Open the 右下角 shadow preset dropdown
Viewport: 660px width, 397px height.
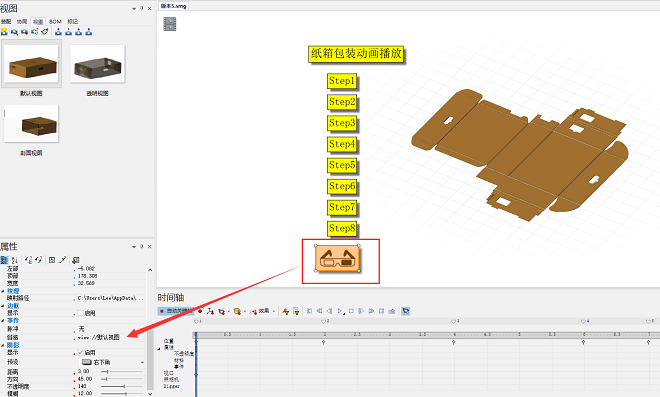tap(113, 362)
